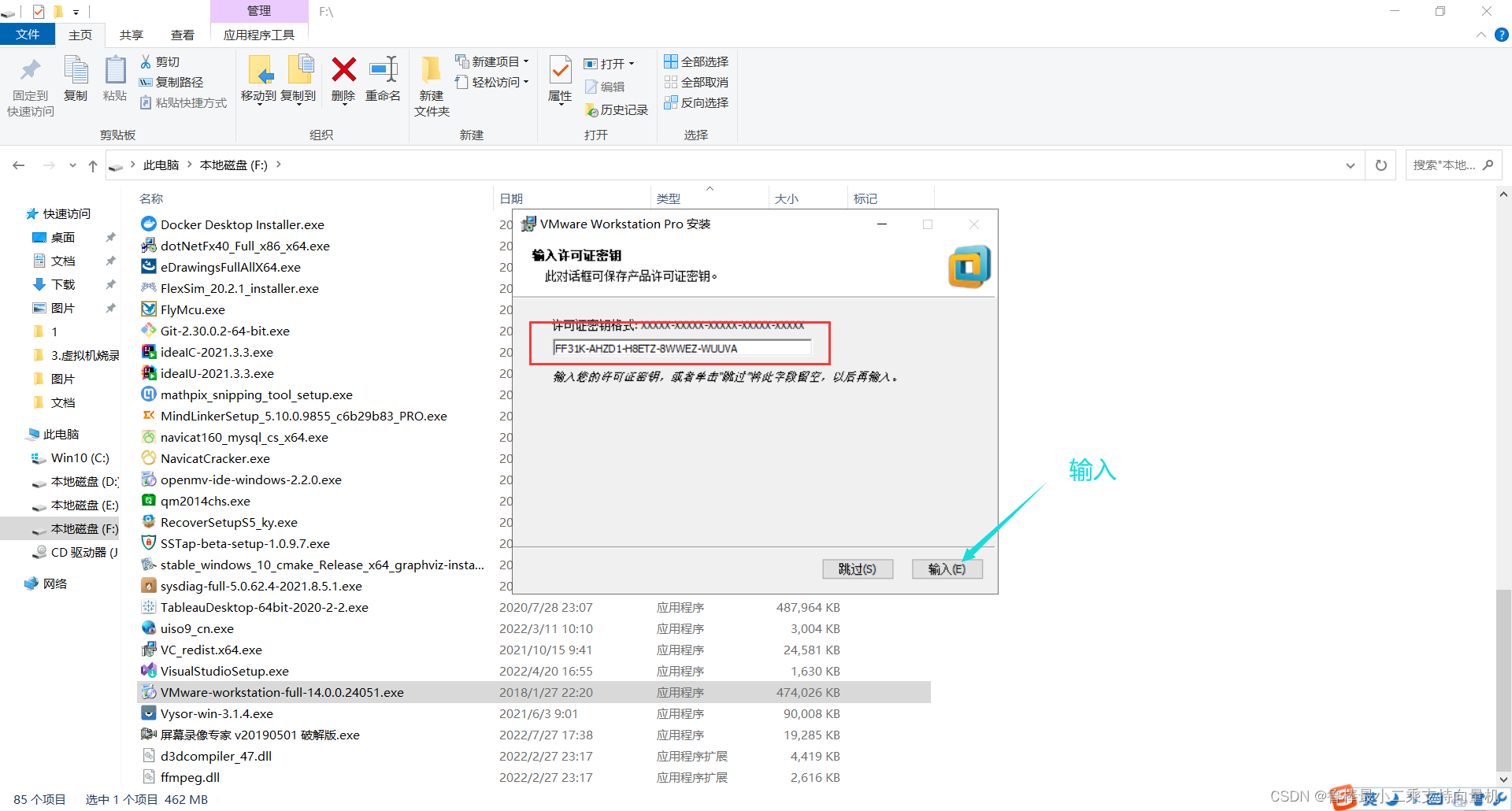Image resolution: width=1512 pixels, height=811 pixels.
Task: Select Git-2.30.0.2-64-bit.exe file
Action: (224, 331)
